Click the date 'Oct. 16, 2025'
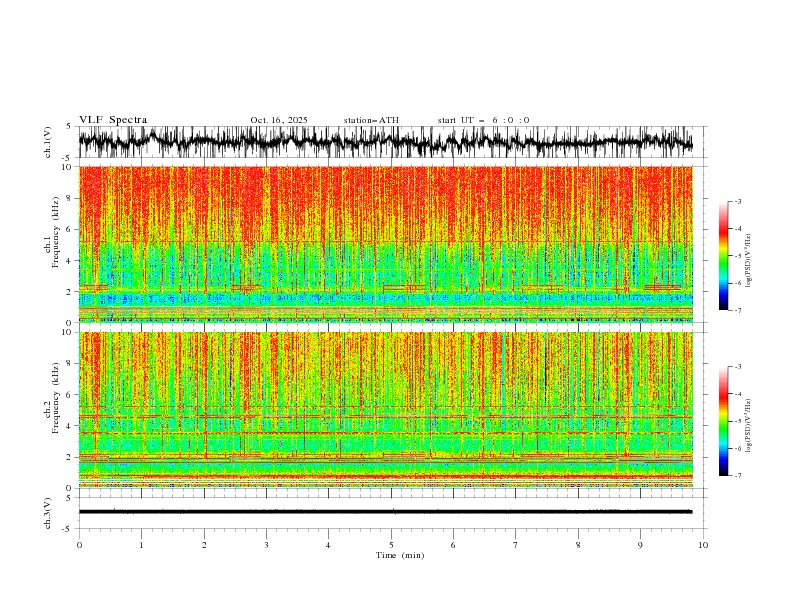This screenshot has width=792, height=612. click(x=279, y=120)
